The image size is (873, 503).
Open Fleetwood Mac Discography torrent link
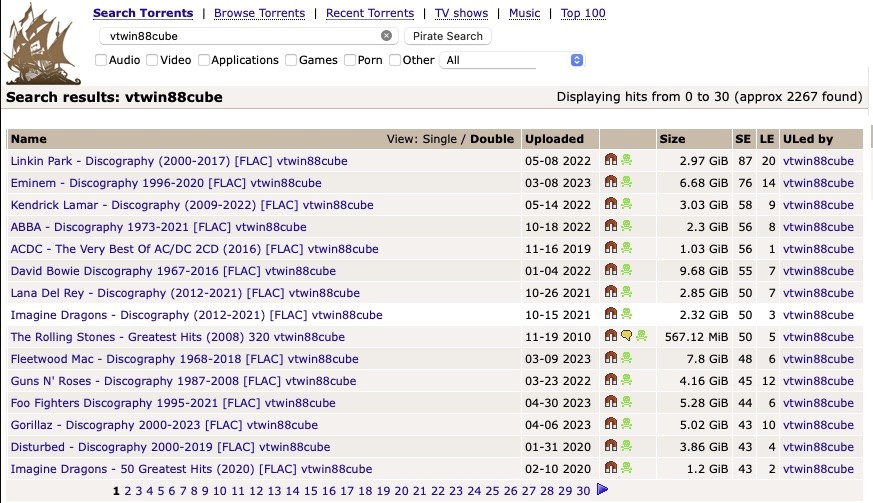click(184, 359)
